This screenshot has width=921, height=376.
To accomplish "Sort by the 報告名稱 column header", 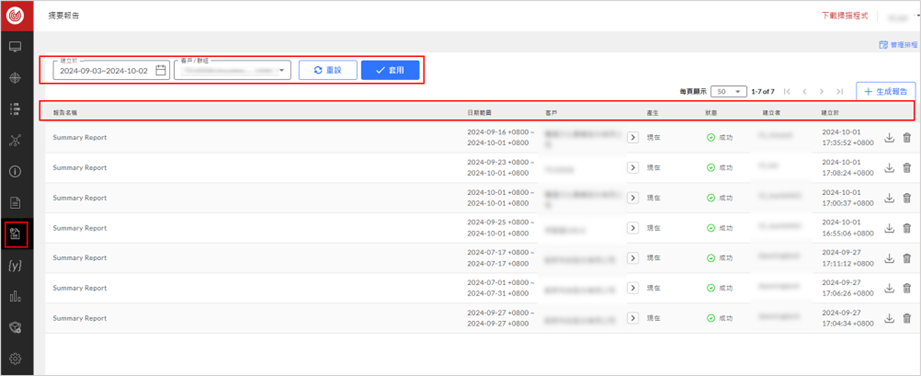I will [66, 112].
